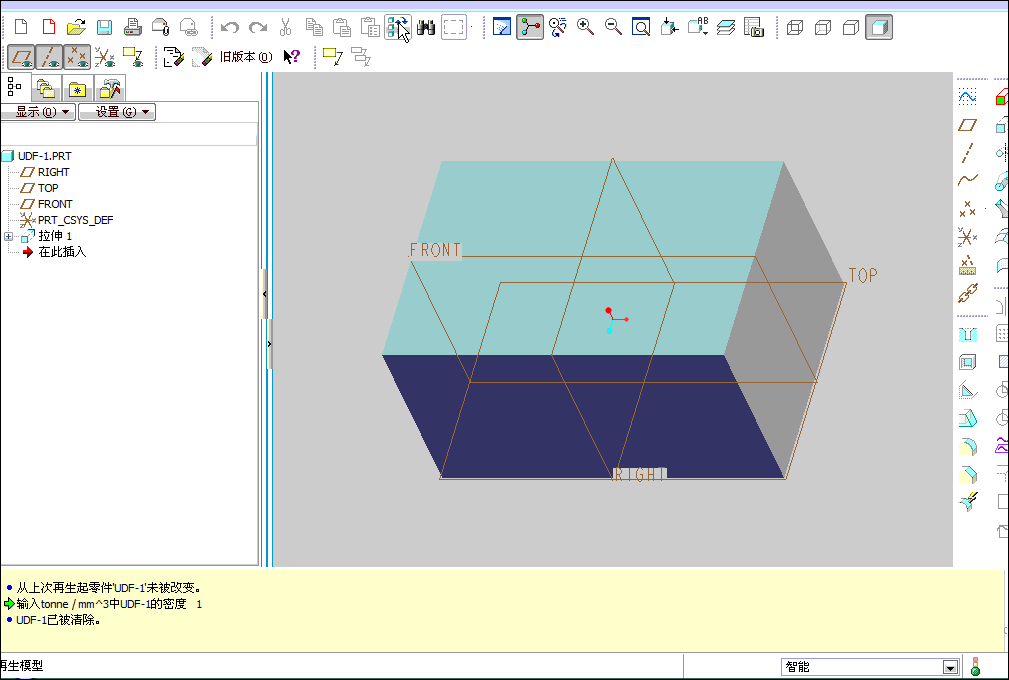1009x680 pixels.
Task: Toggle spin center display
Action: [530, 27]
